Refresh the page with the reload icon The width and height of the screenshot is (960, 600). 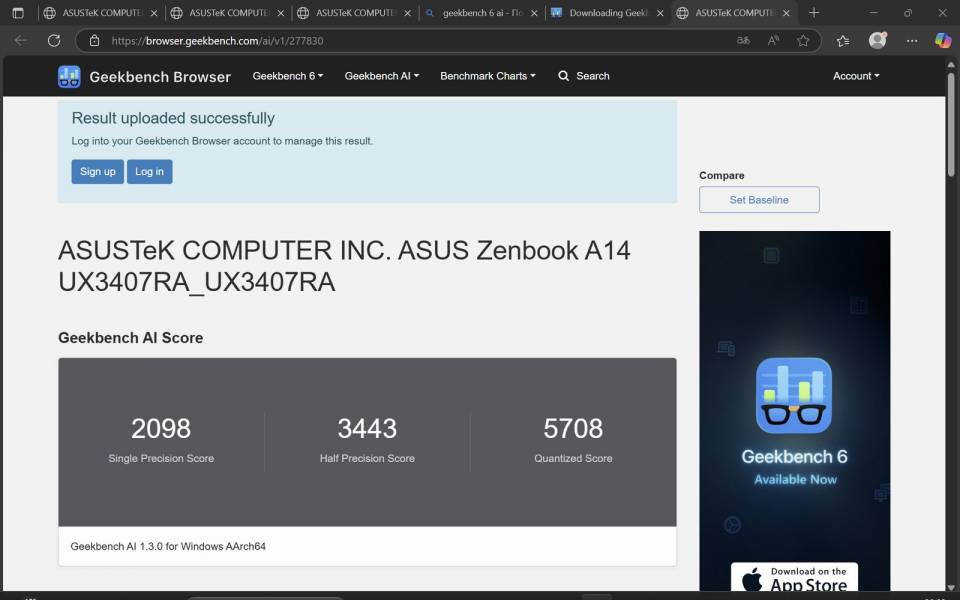[x=54, y=40]
